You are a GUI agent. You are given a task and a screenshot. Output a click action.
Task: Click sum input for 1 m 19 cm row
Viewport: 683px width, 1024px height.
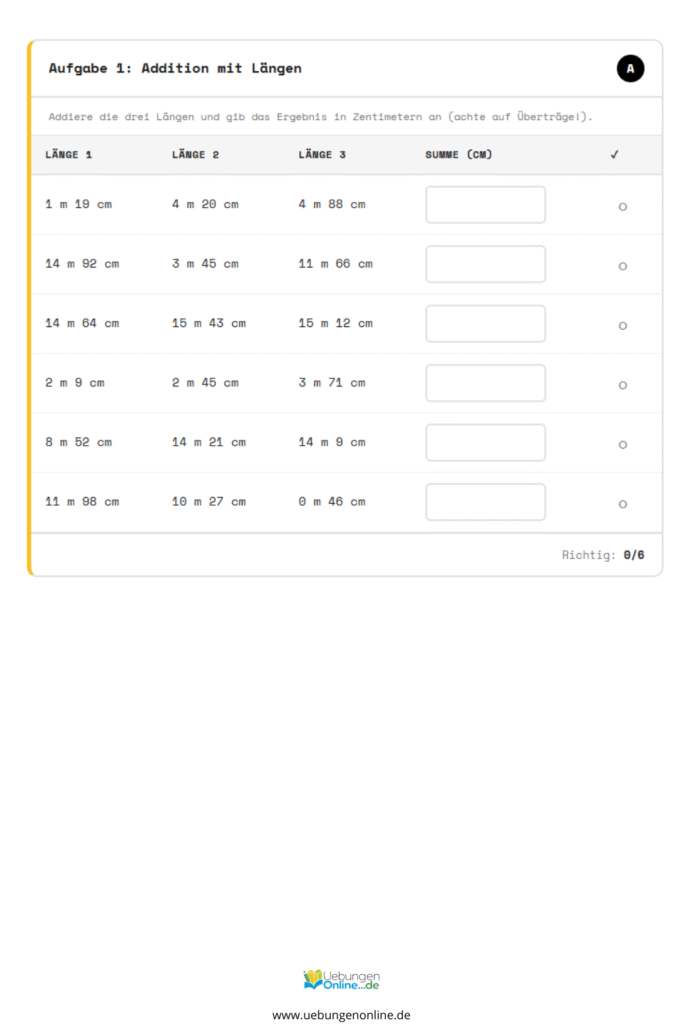[485, 205]
